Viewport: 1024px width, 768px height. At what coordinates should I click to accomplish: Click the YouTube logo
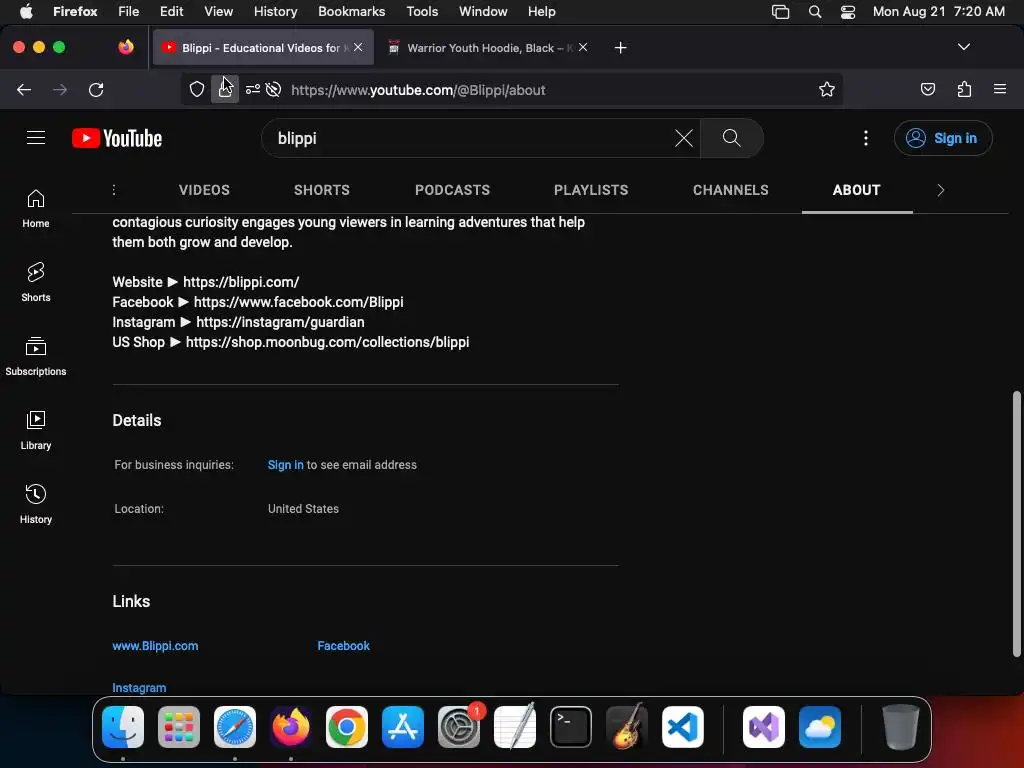(x=117, y=138)
